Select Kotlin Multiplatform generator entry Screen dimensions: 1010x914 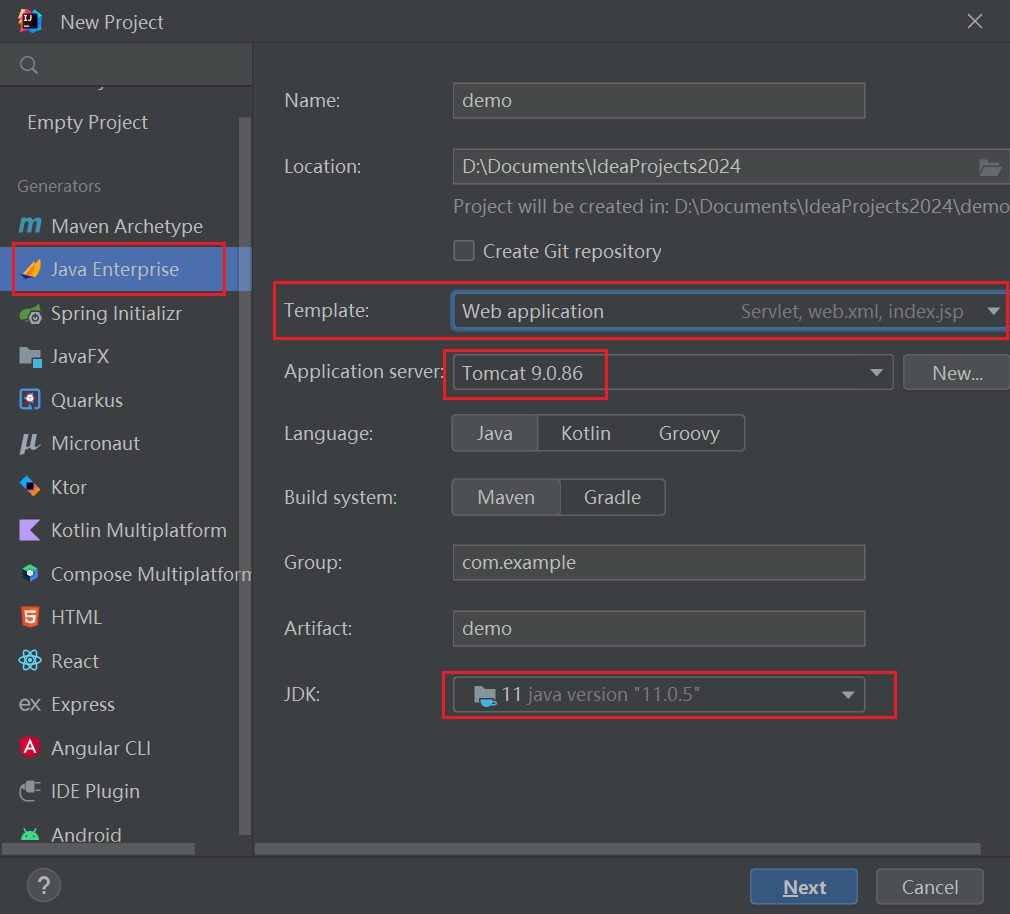pos(126,530)
